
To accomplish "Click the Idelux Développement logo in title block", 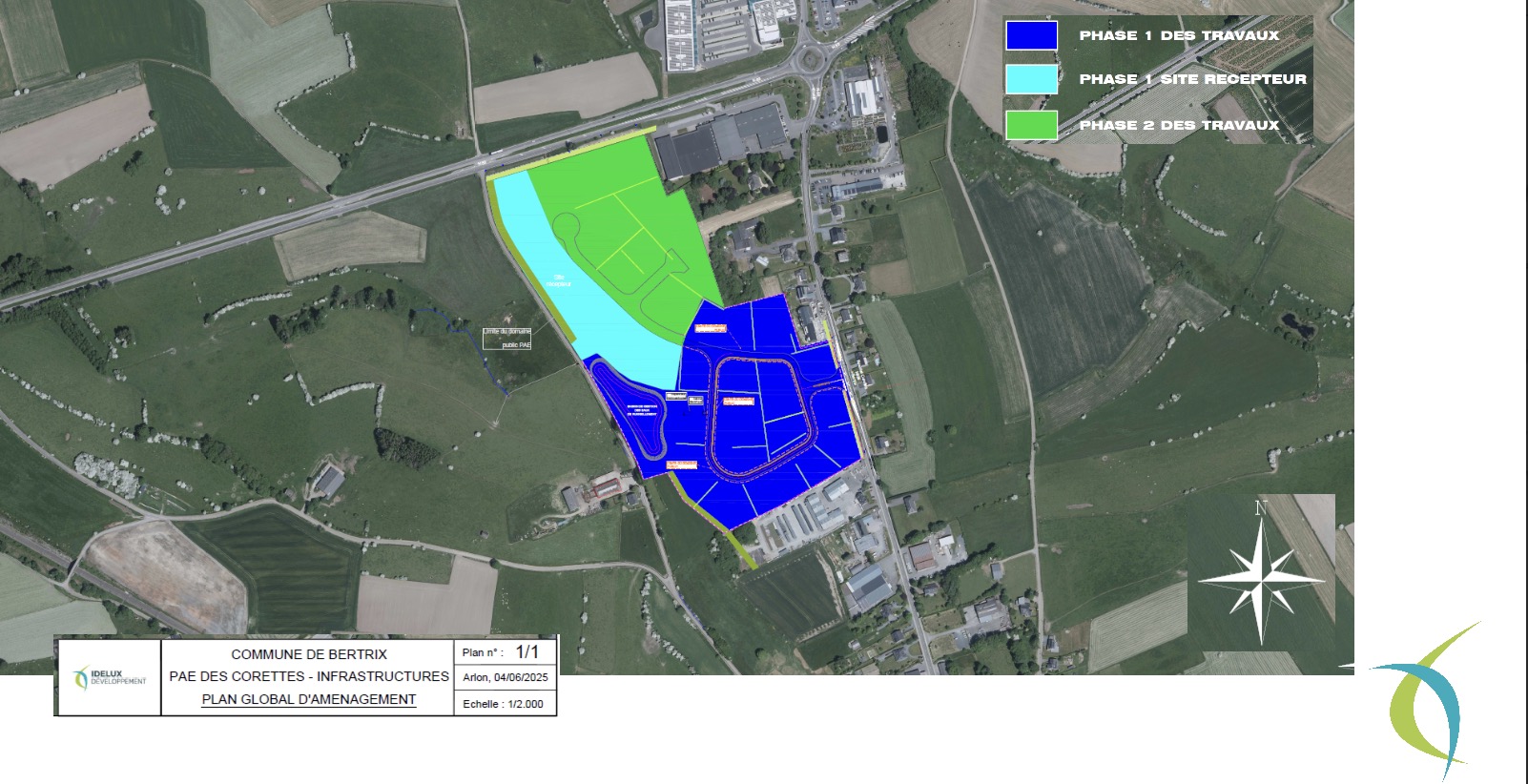I will pos(110,678).
